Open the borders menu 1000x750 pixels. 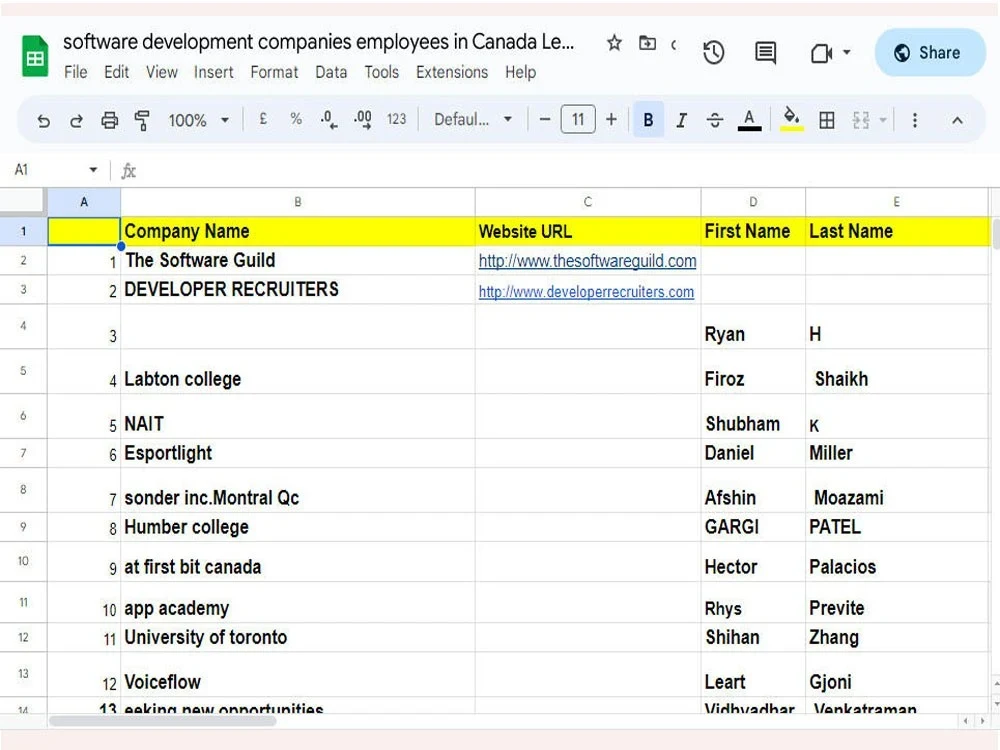point(827,120)
